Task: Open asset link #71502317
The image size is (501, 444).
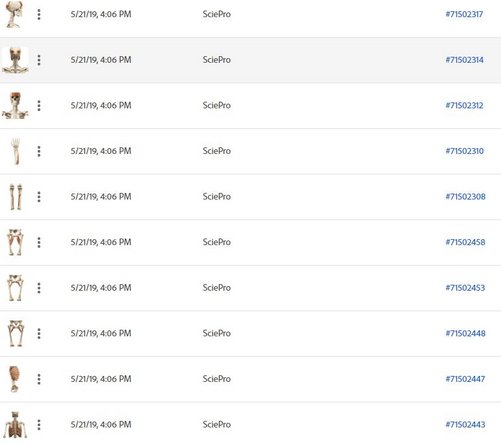Action: pyautogui.click(x=464, y=14)
